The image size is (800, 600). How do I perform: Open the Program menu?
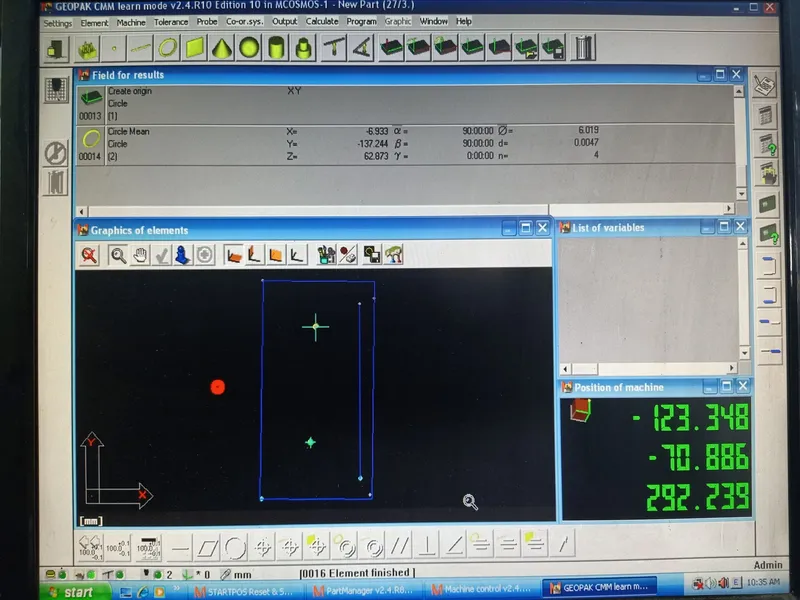[x=361, y=21]
